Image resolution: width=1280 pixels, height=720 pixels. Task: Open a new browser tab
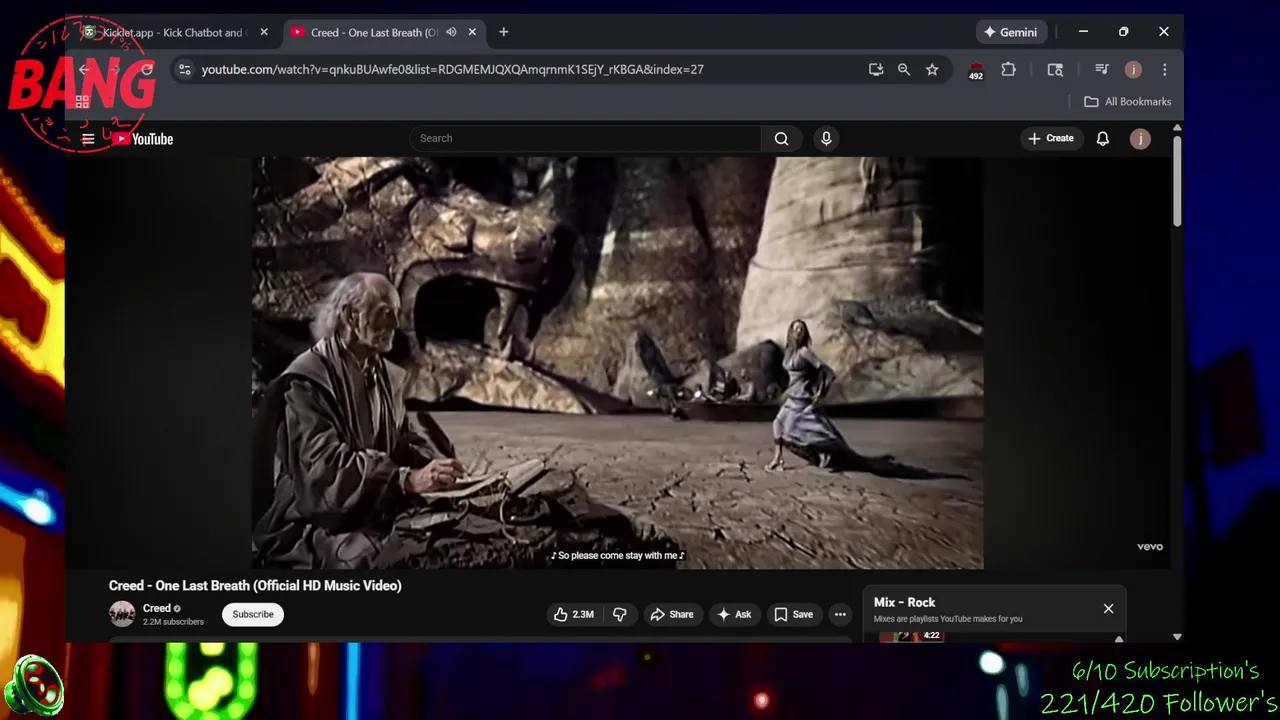(x=503, y=32)
